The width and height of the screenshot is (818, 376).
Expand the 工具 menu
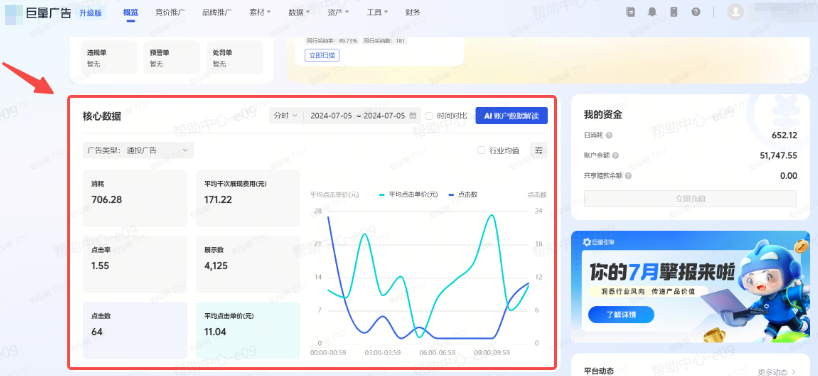pos(377,12)
